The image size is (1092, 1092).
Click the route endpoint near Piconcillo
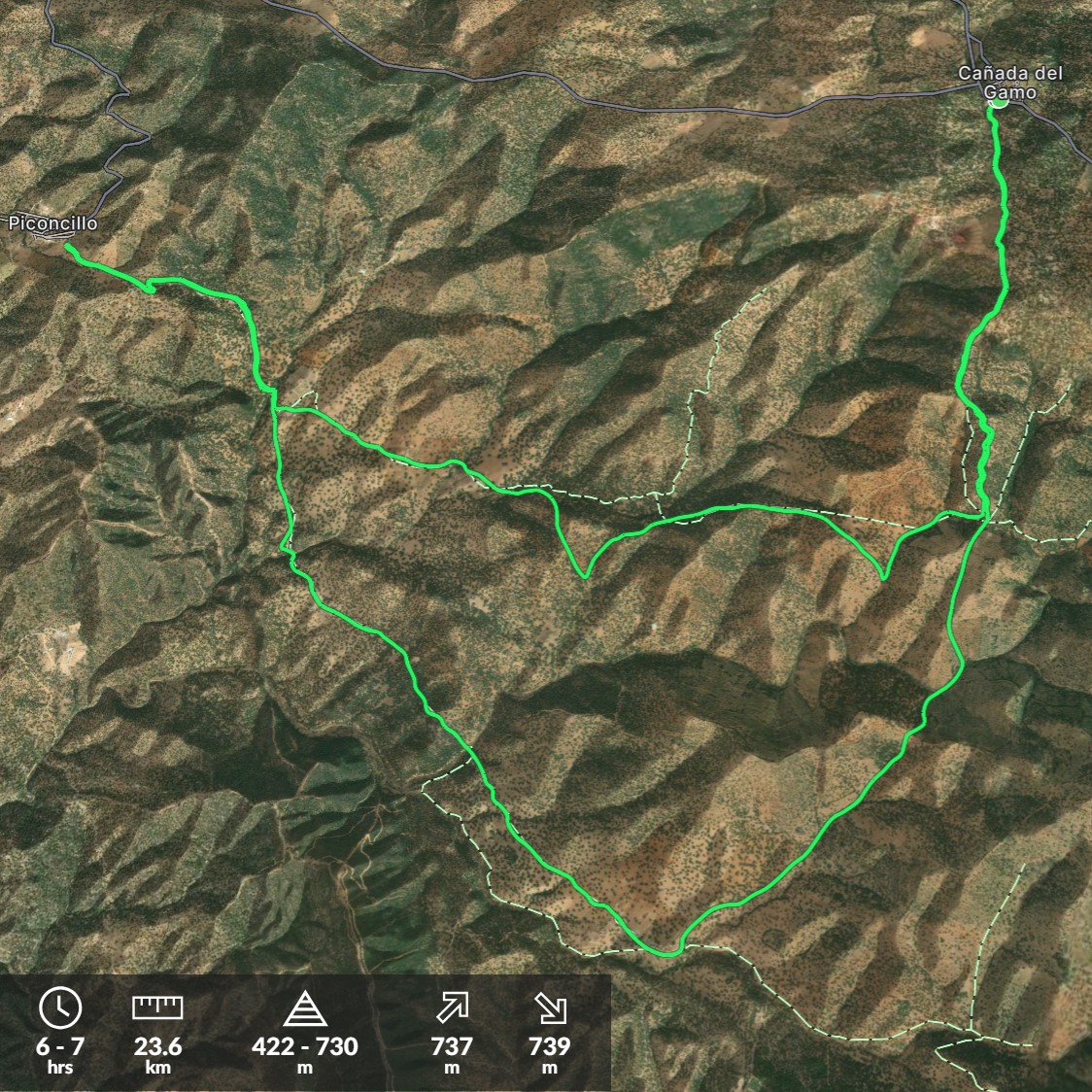[68, 246]
